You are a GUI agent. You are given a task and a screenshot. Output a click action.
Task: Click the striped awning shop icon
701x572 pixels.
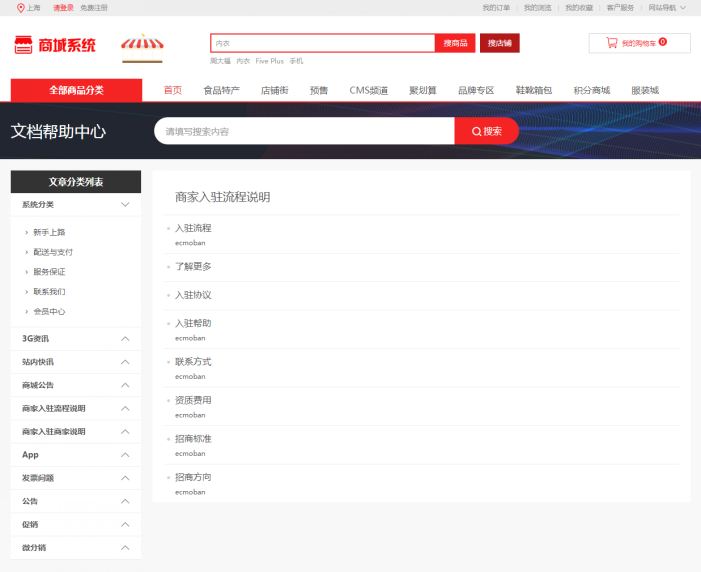click(x=141, y=45)
